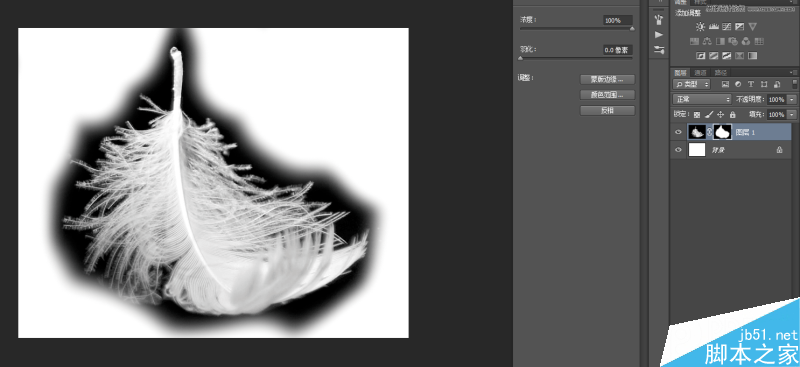Open the opacity 不透明度 dropdown arrow

[x=791, y=100]
